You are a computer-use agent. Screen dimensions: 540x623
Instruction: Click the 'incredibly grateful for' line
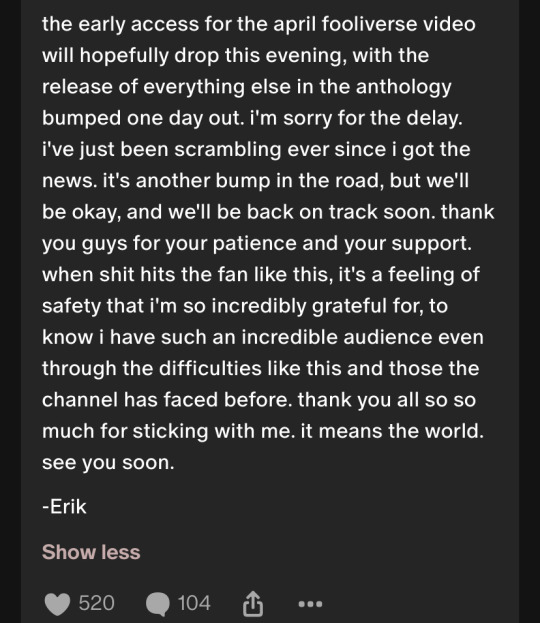(245, 306)
